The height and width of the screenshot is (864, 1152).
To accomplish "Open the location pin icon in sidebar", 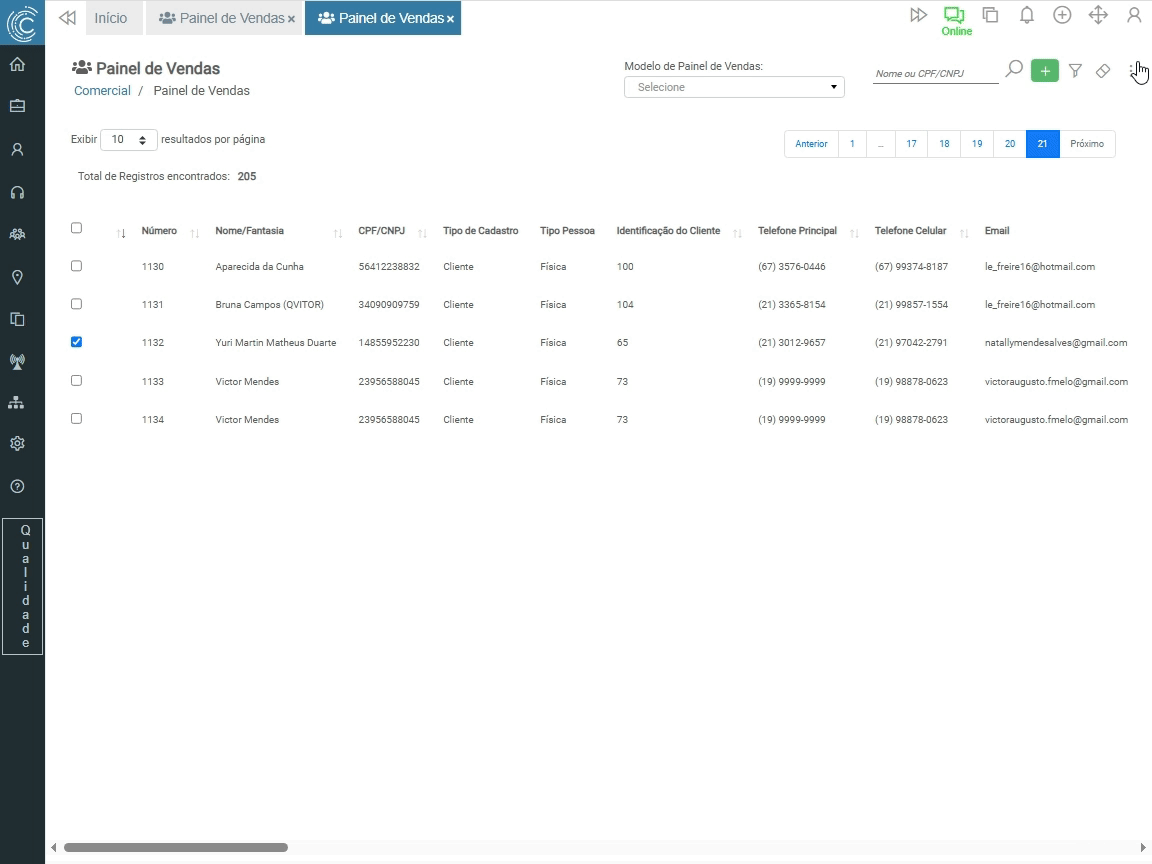I will click(x=17, y=277).
